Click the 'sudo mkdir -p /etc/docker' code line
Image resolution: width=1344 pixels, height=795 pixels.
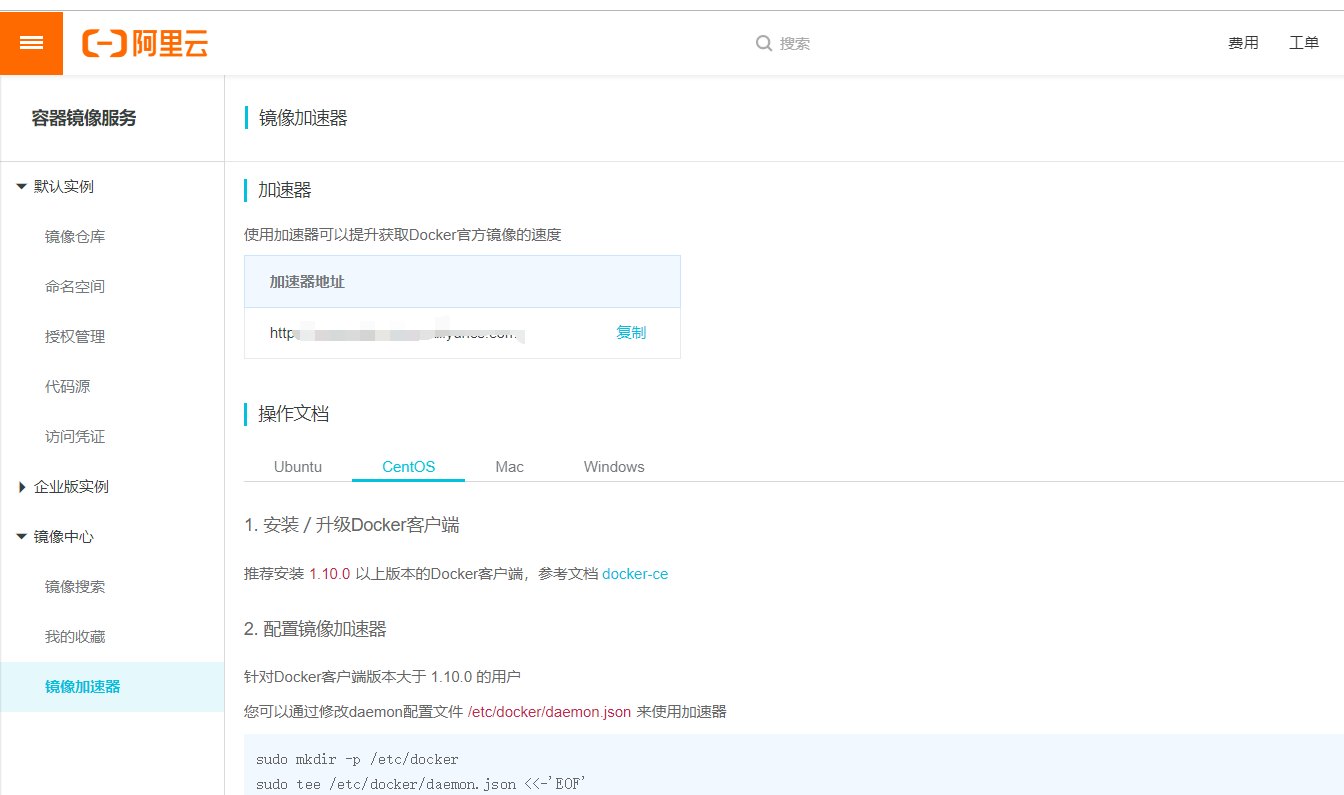point(357,759)
